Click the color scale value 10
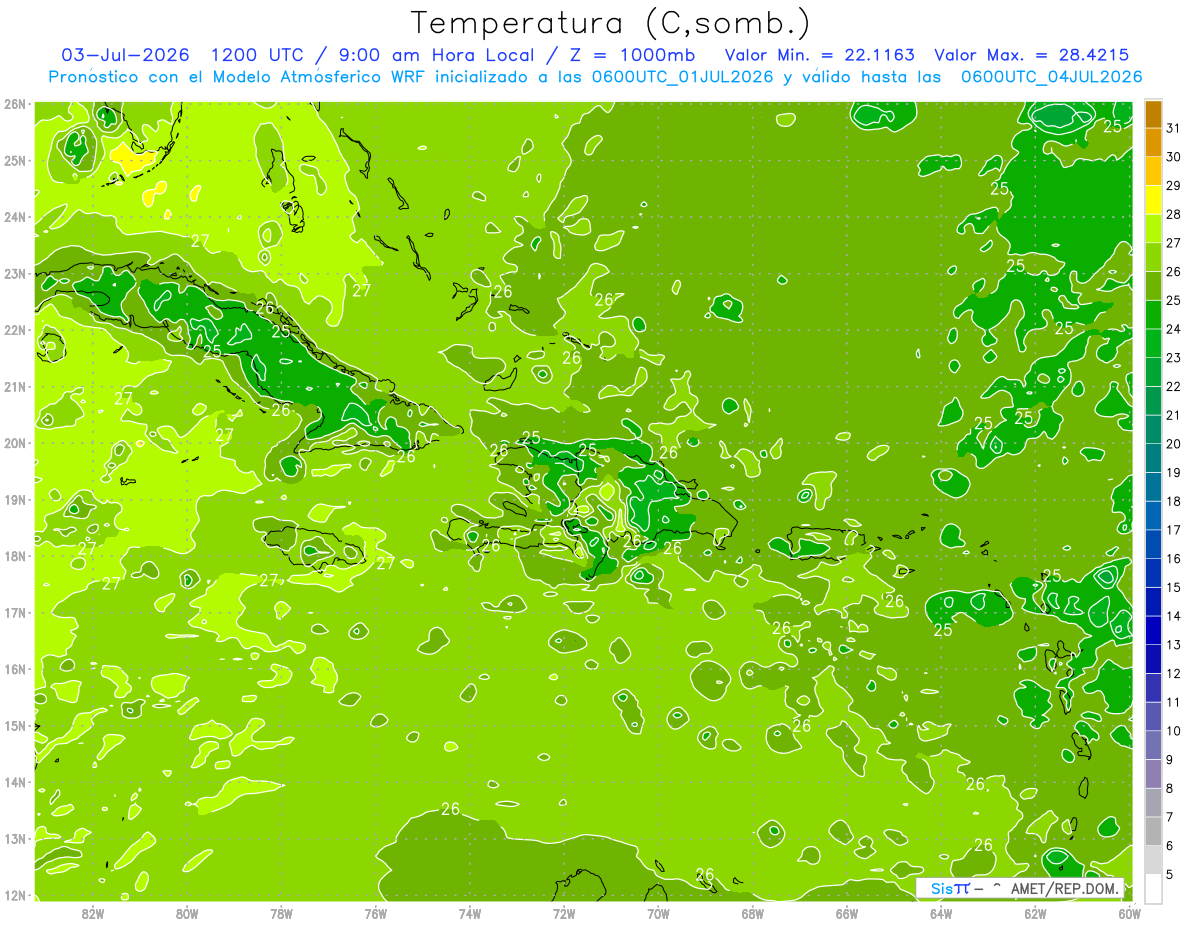Viewport: 1200px width, 927px height. coord(1174,731)
